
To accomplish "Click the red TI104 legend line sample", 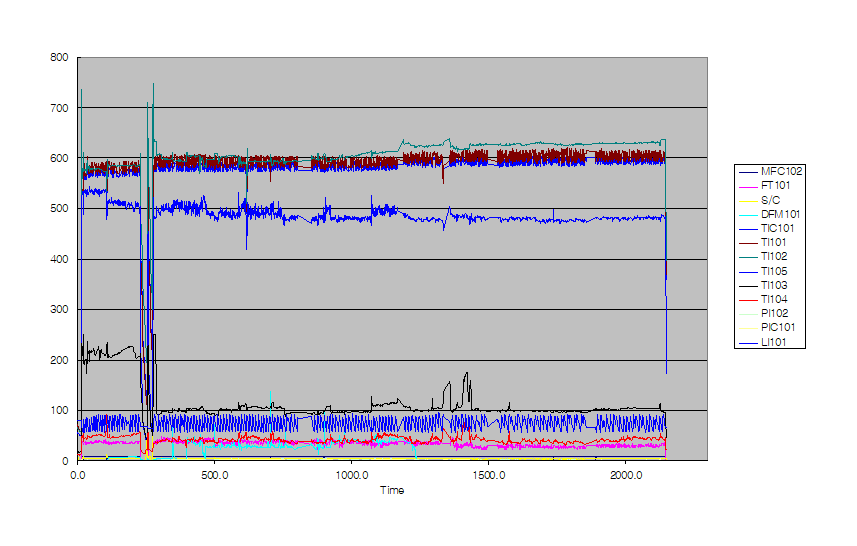I will (x=748, y=301).
